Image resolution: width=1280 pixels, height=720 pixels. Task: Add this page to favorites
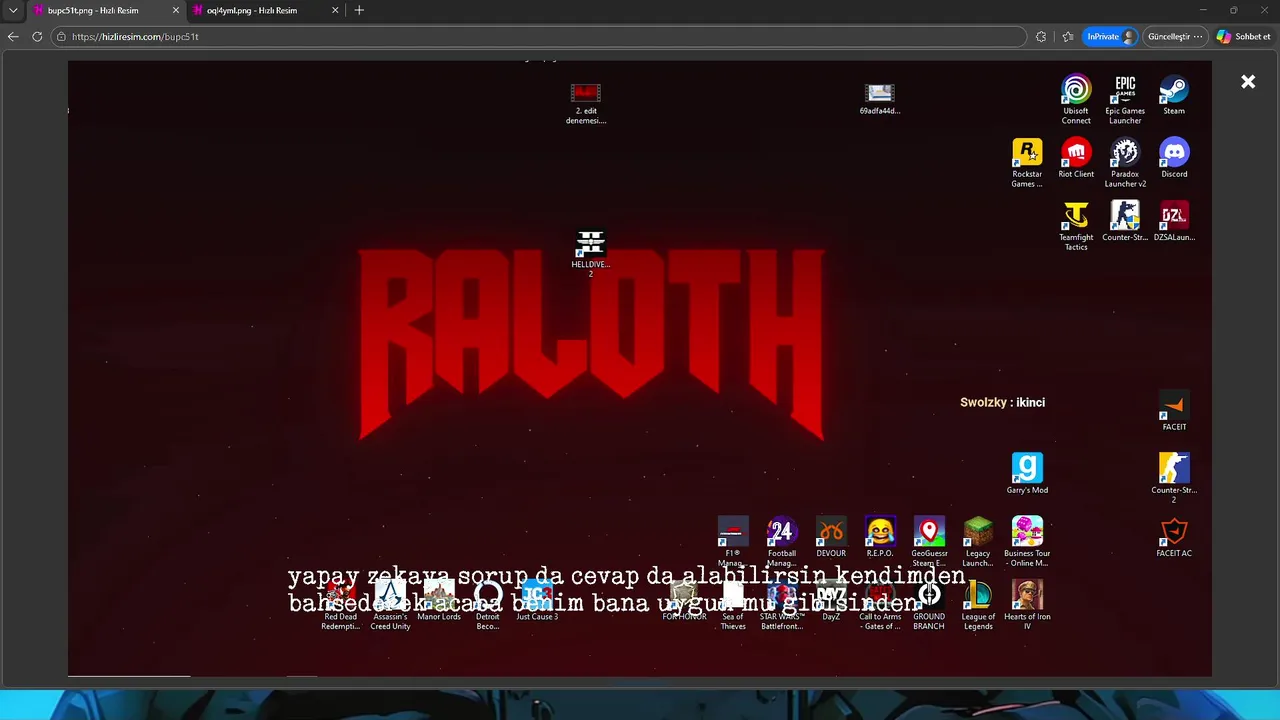click(x=1067, y=37)
